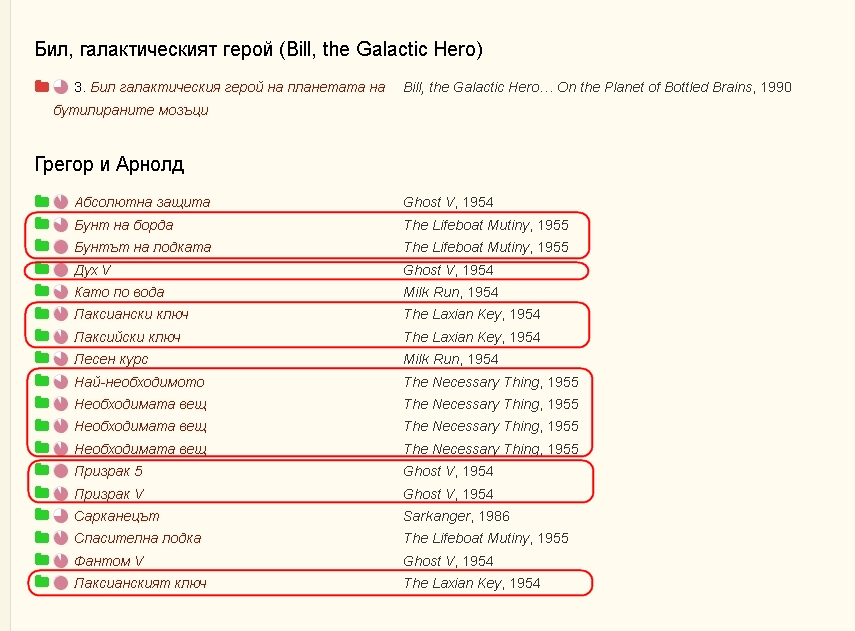The height and width of the screenshot is (631, 855).
Task: Click green folder icon next to Абсолютна защита
Action: [42, 201]
